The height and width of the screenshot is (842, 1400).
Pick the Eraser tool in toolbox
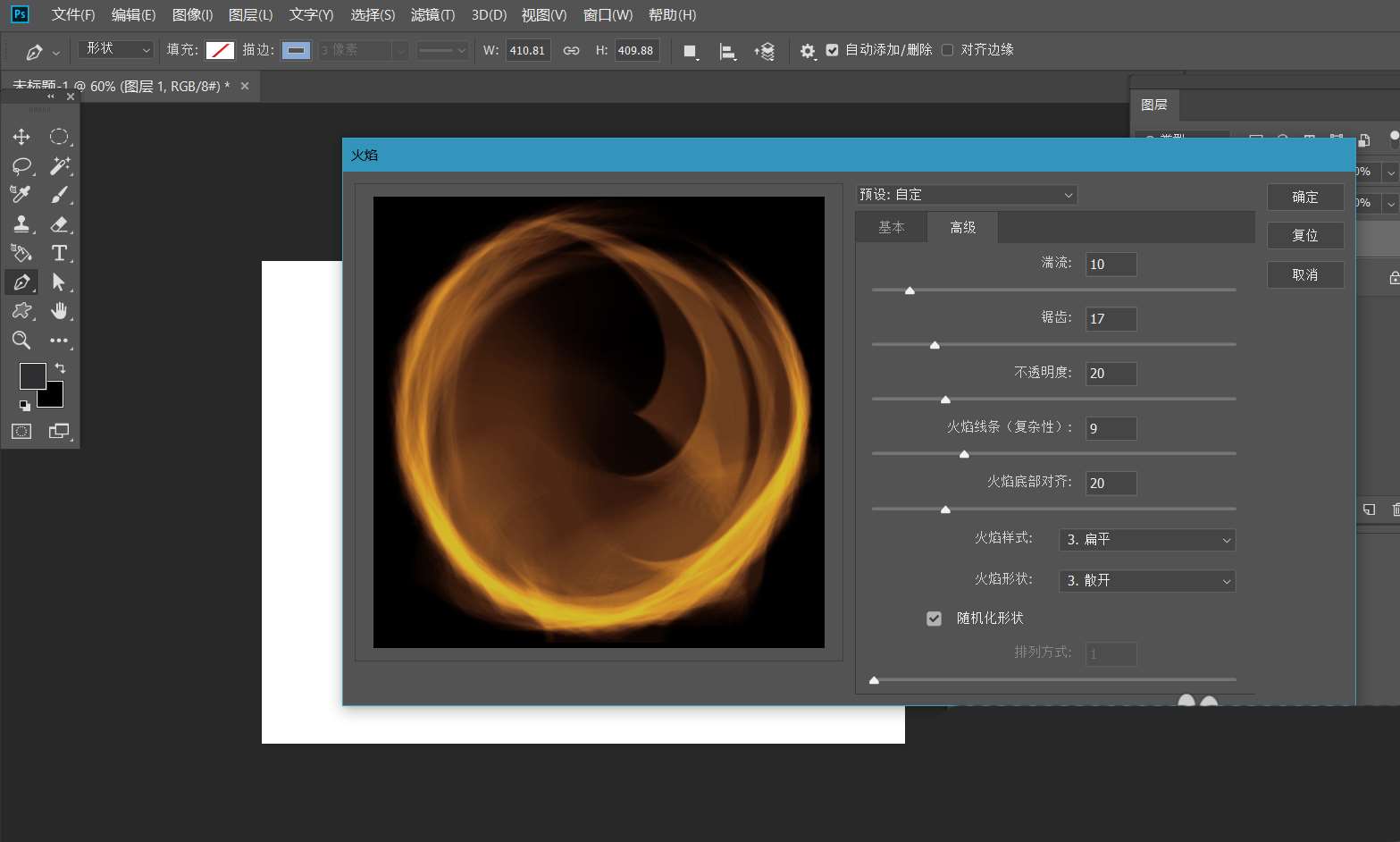pyautogui.click(x=60, y=223)
